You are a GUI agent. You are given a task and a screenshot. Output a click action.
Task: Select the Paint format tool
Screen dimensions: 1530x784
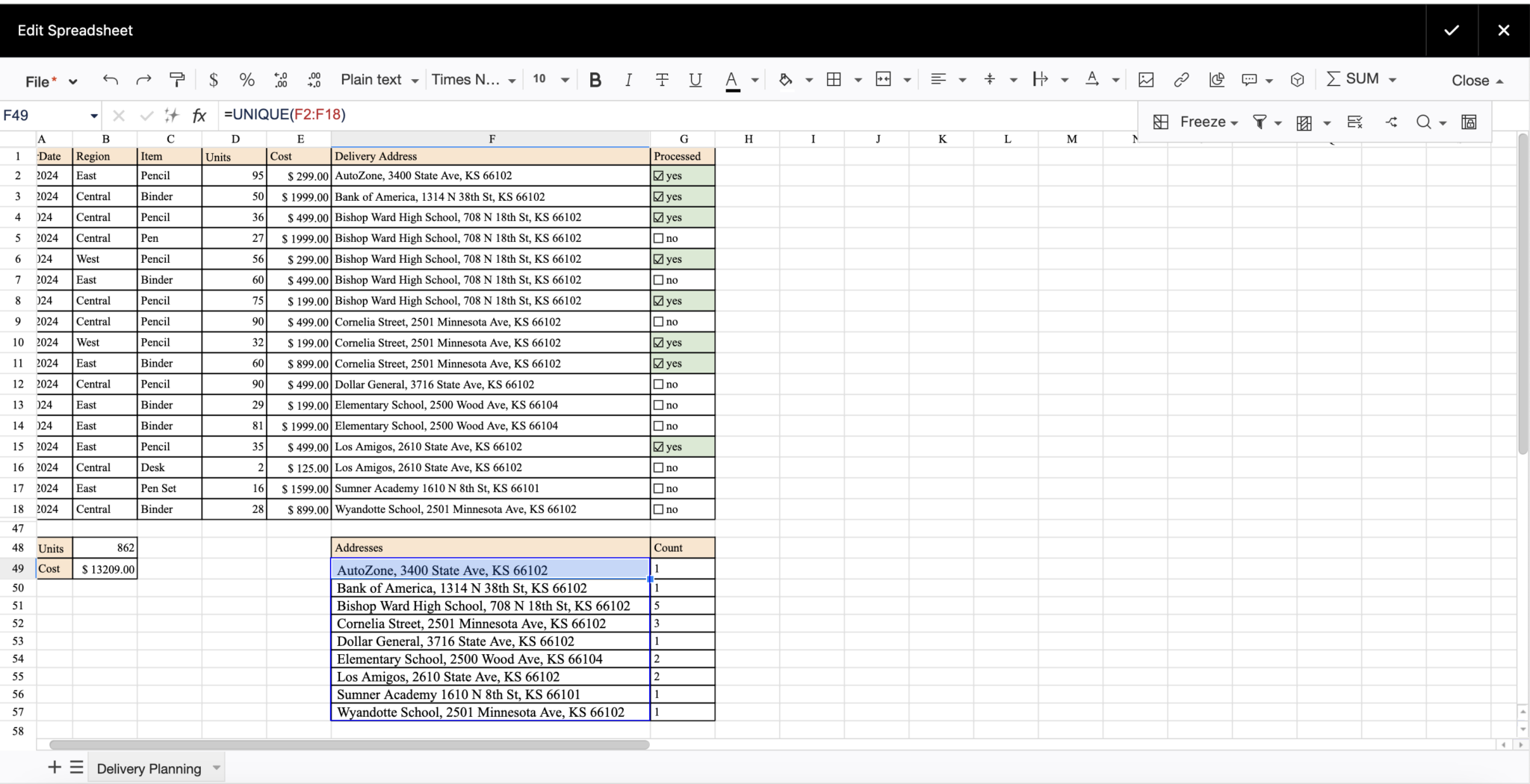(177, 79)
